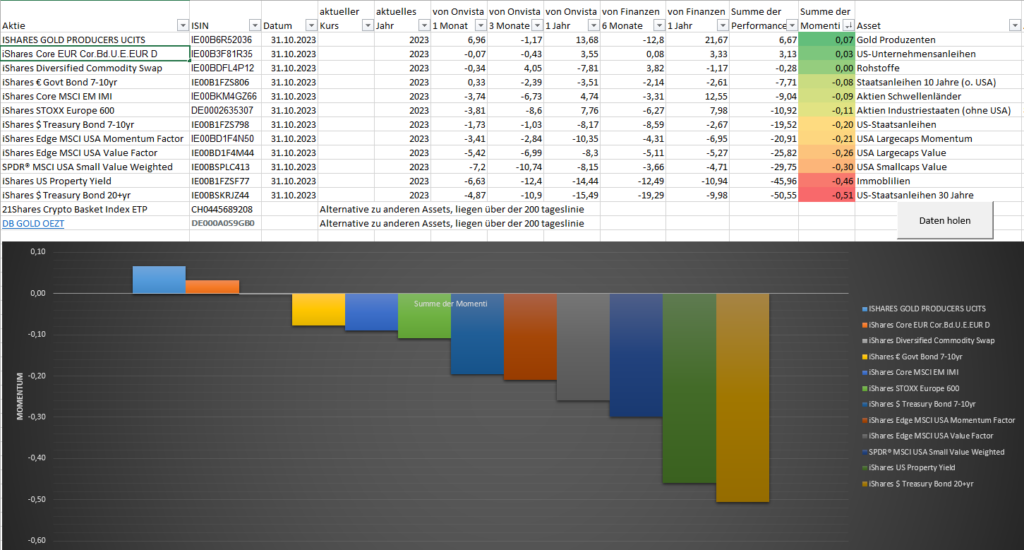The image size is (1024, 550).
Task: Select legend entry ISHARES GOLD PRODUCERS UCITS
Action: coord(923,309)
